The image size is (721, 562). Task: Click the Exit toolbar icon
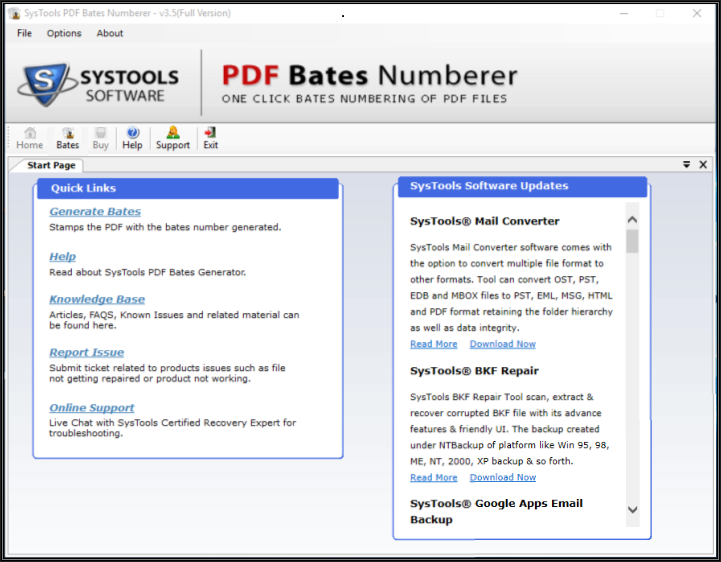point(211,138)
